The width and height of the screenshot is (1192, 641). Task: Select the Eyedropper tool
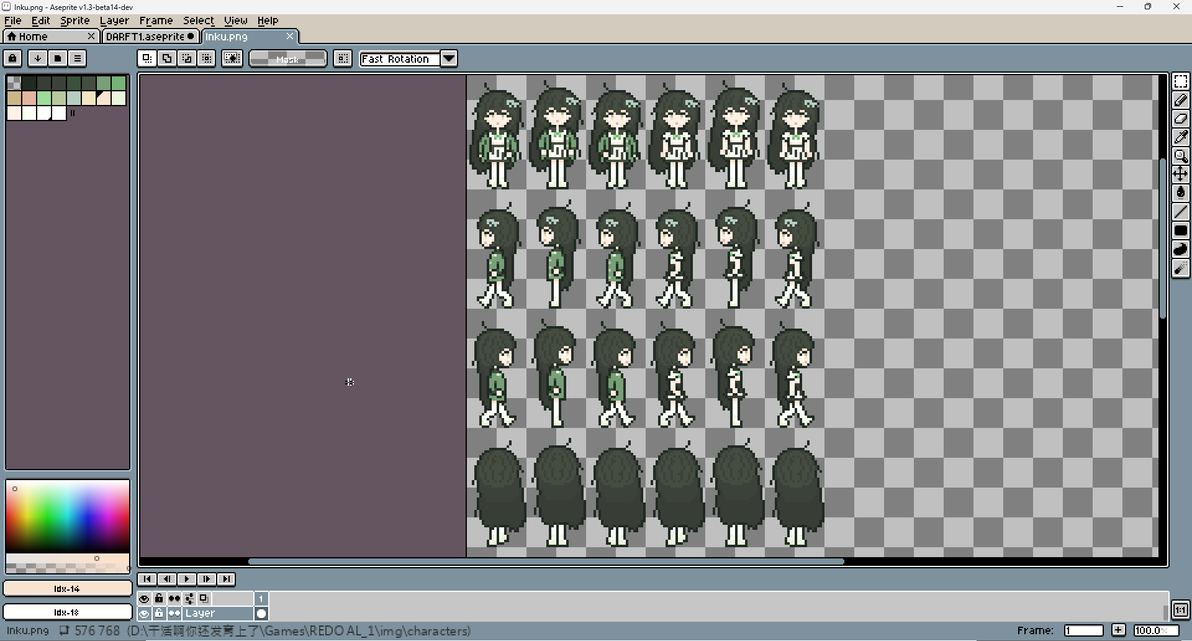[x=1181, y=137]
